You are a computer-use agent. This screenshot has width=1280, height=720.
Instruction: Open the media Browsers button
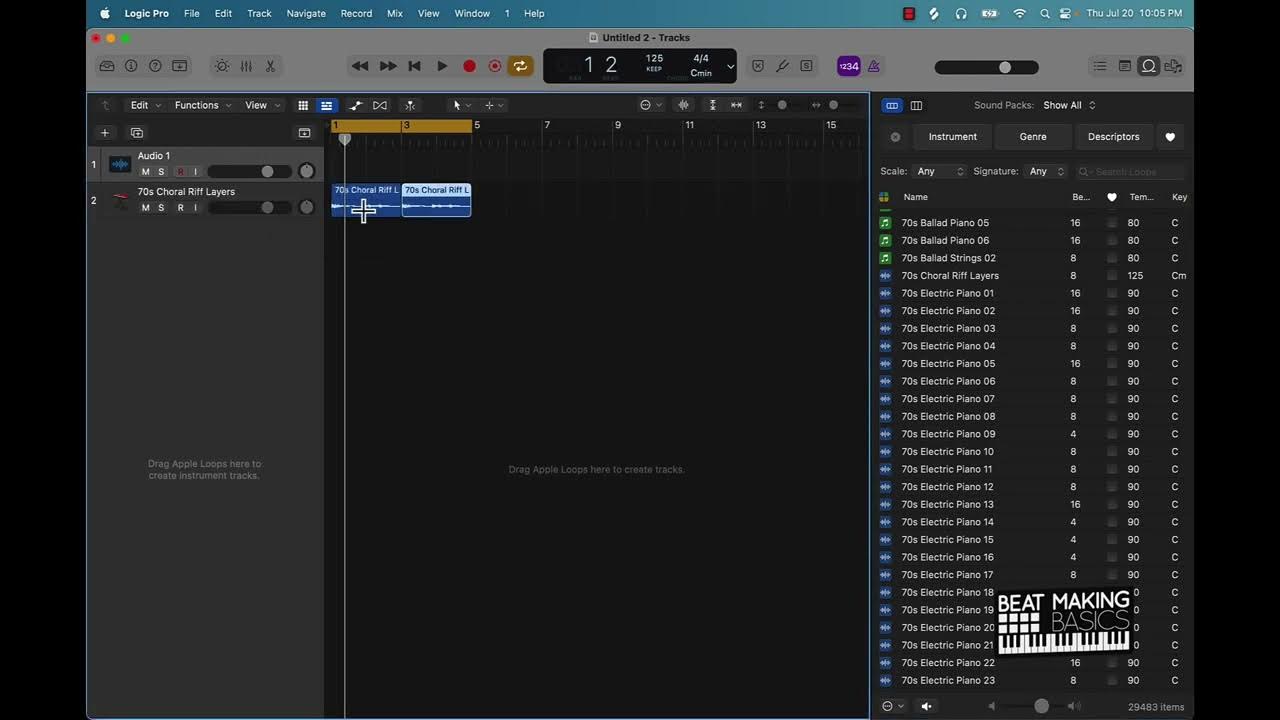1173,66
